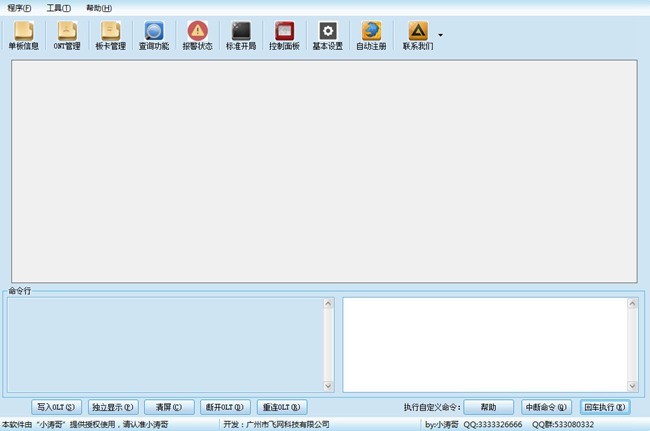Image resolution: width=650 pixels, height=431 pixels.
Task: Start the 自动注册 globe icon
Action: pos(371,36)
